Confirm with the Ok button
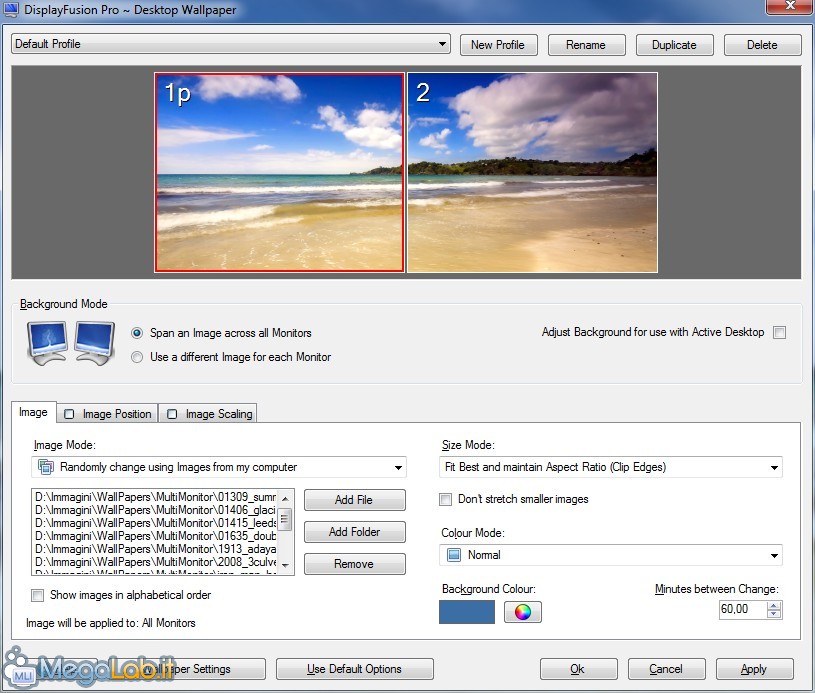Image resolution: width=815 pixels, height=693 pixels. 579,669
